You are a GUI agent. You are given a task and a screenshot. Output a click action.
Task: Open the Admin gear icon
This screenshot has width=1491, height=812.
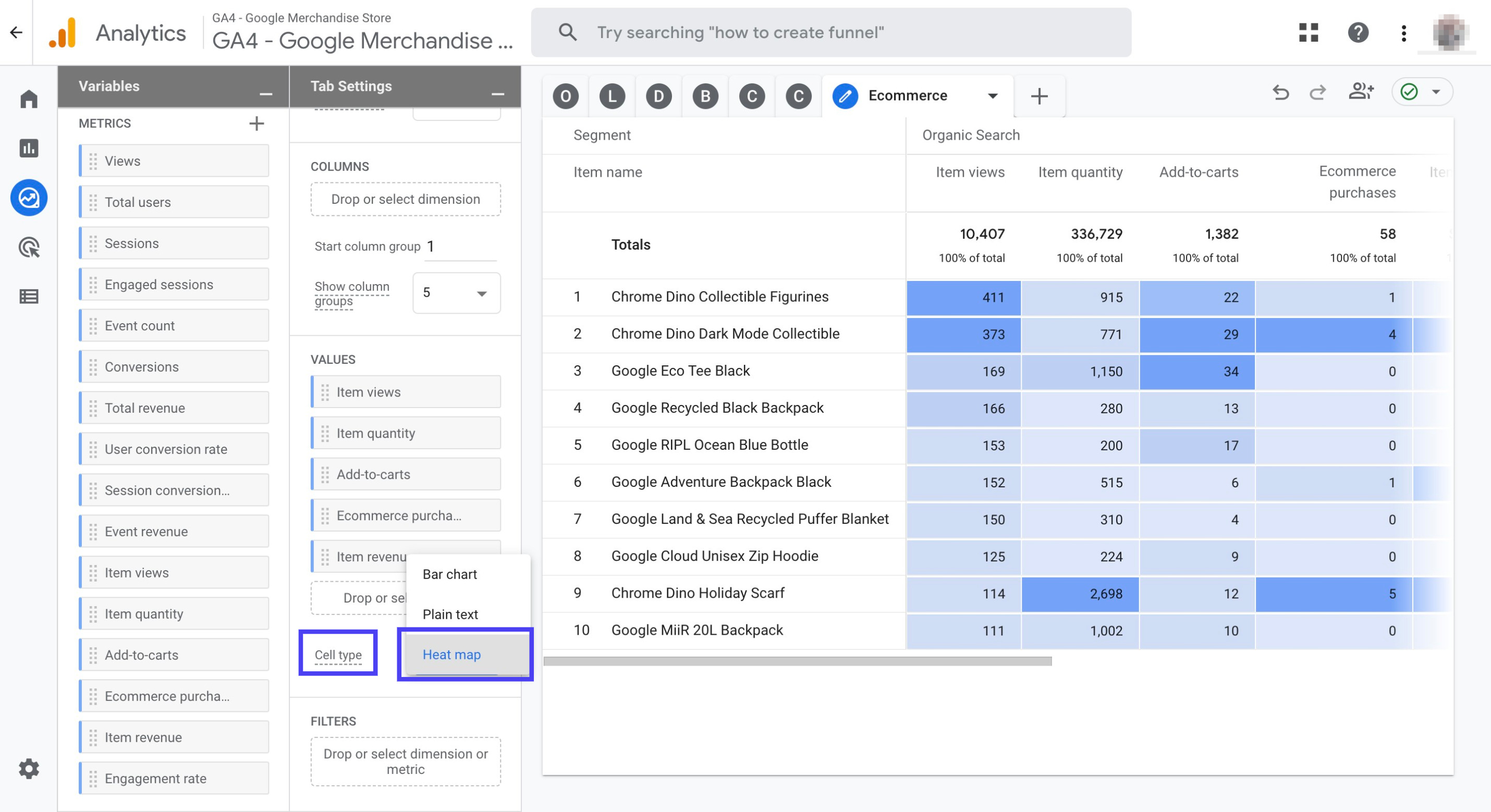[x=29, y=769]
